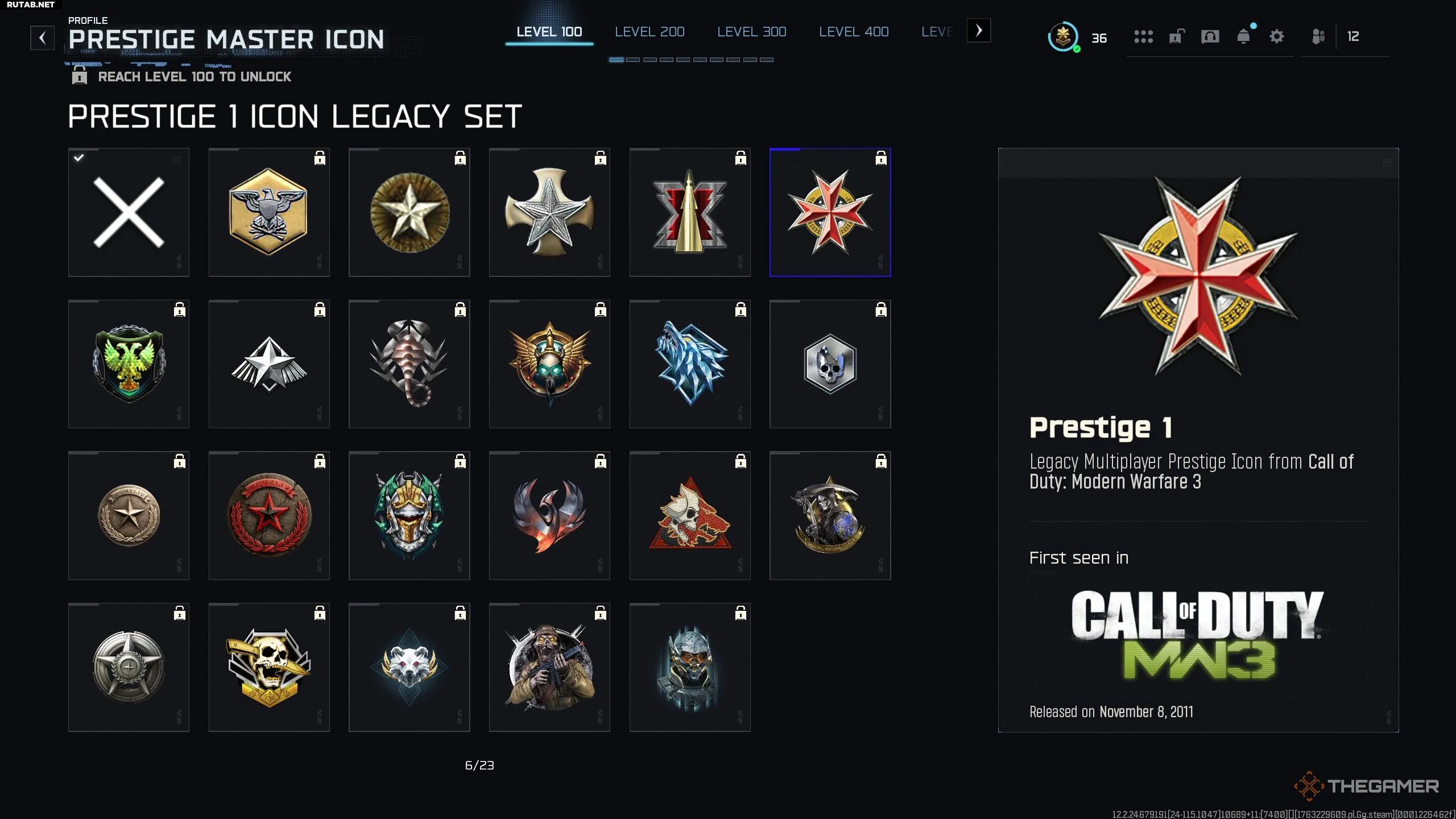This screenshot has height=819, width=1456.
Task: Open the six-hexagon grid menu icon
Action: point(1143,37)
